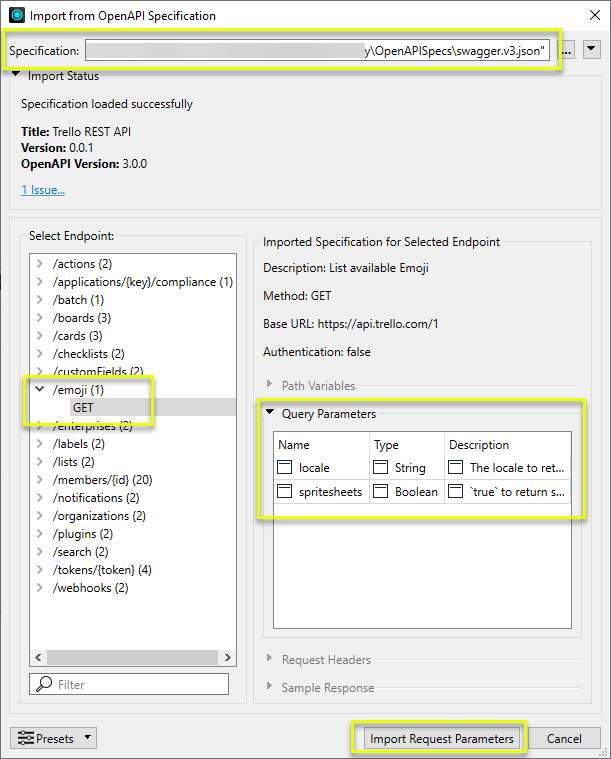Tick the checkbox next to spritesheets name
The width and height of the screenshot is (611, 759).
(285, 491)
